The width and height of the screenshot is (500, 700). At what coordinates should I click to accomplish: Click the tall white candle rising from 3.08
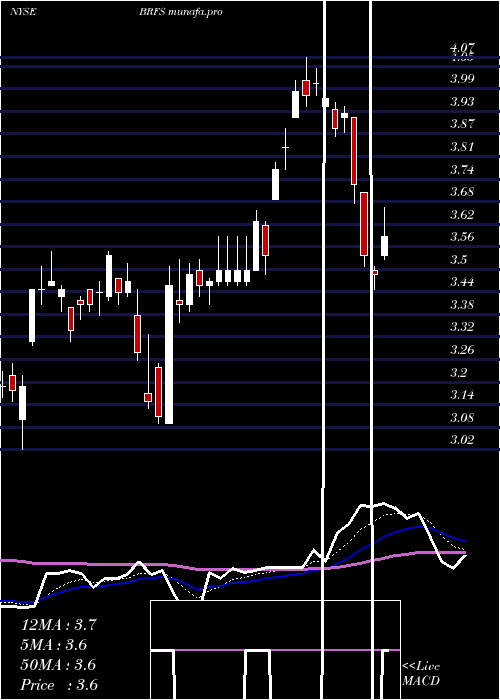(x=169, y=354)
